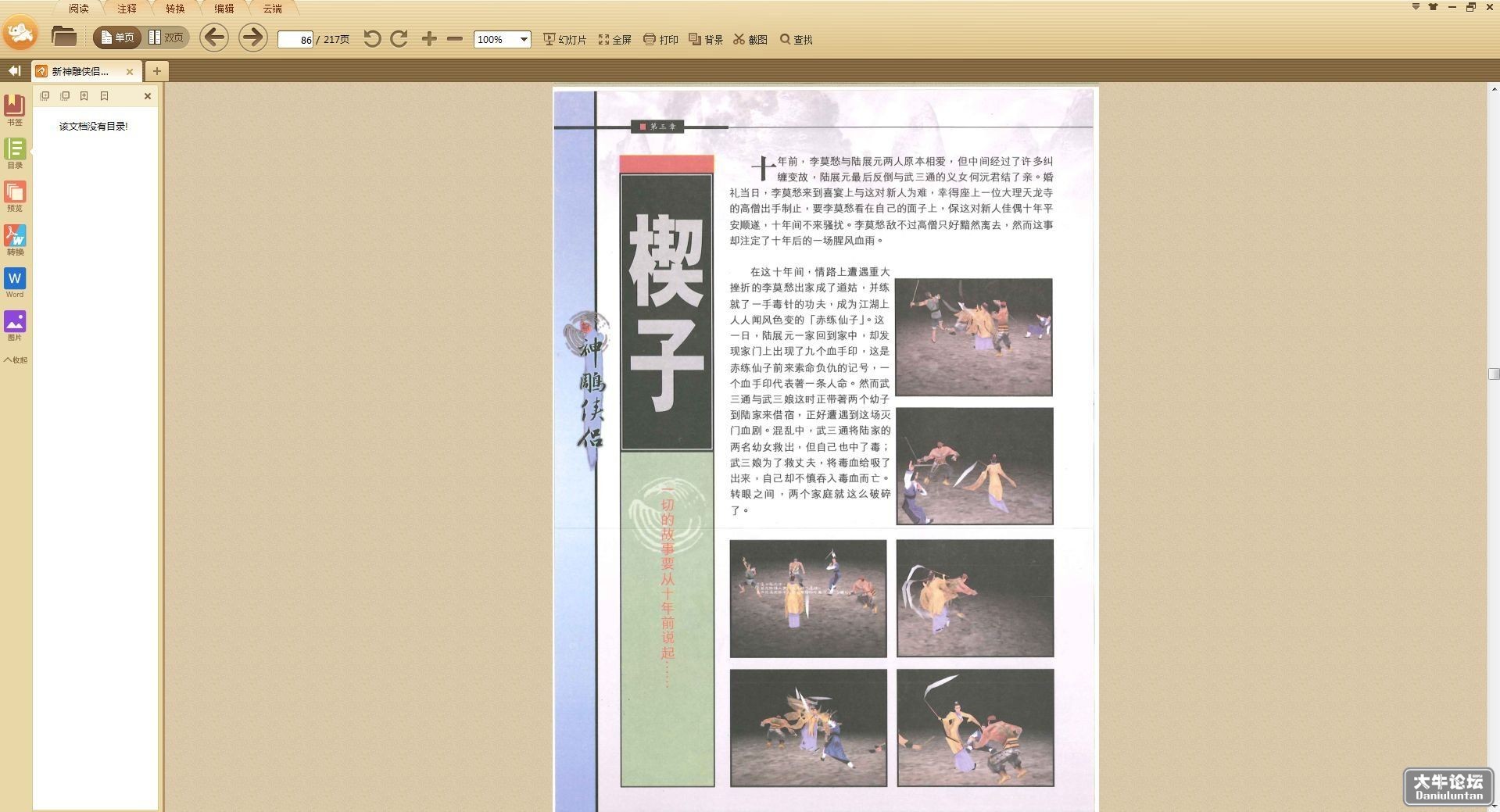1500x812 pixels.
Task: Zoom out with the minus icon
Action: click(455, 38)
